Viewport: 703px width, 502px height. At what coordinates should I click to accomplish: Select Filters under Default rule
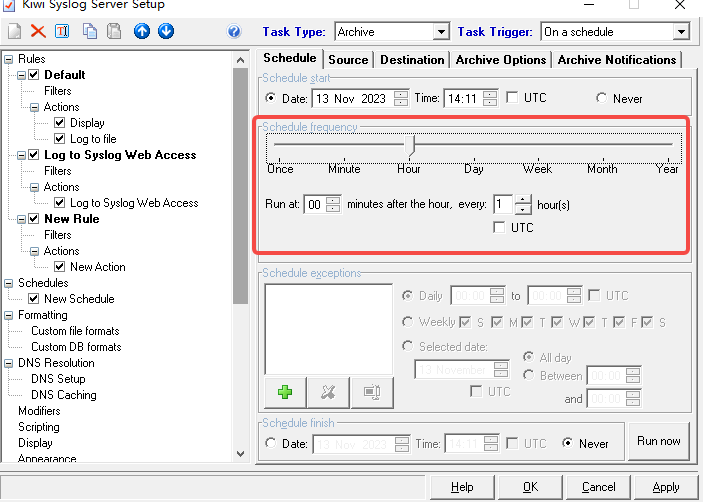coord(58,91)
